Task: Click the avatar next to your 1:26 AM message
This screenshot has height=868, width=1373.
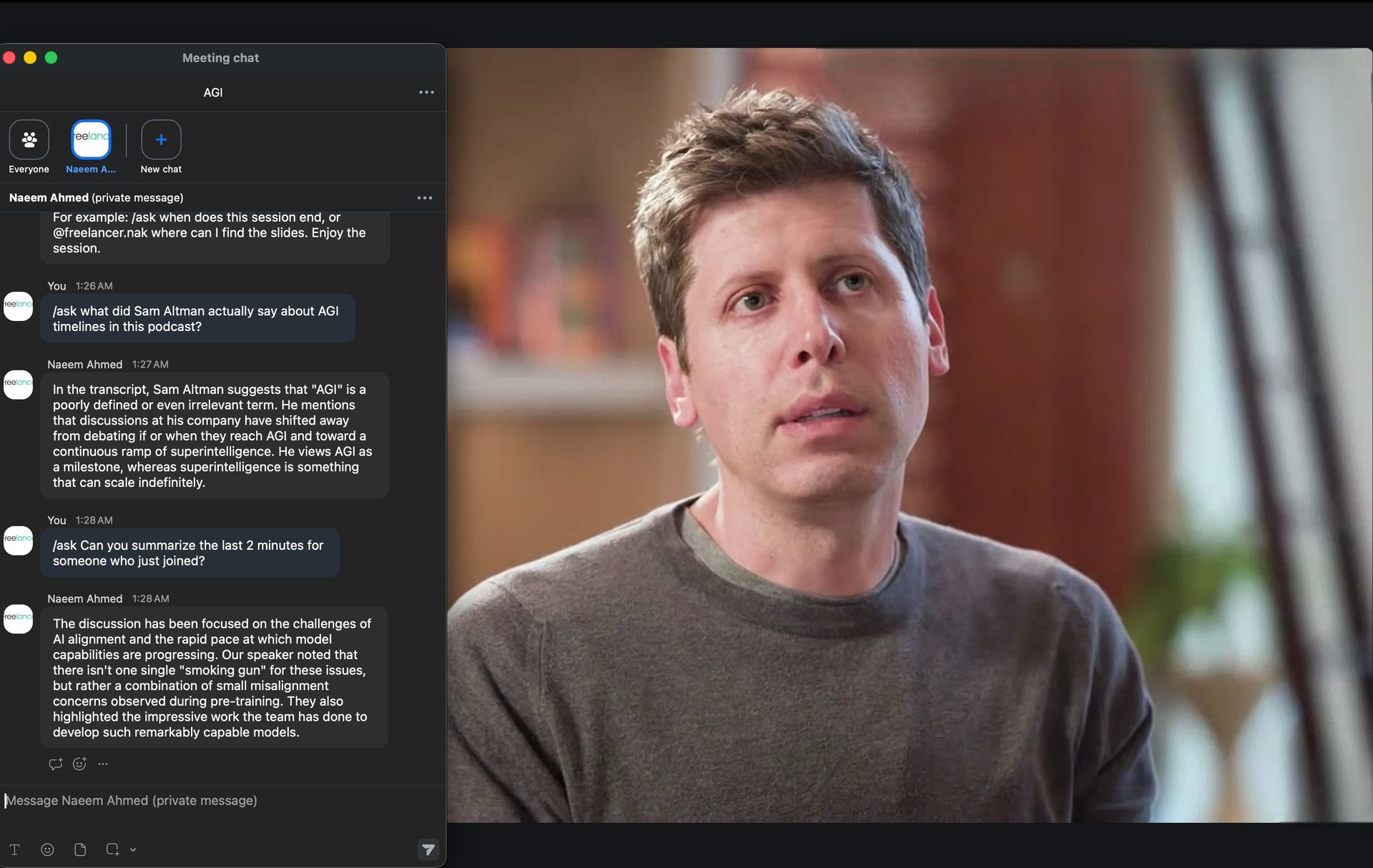Action: (x=18, y=306)
